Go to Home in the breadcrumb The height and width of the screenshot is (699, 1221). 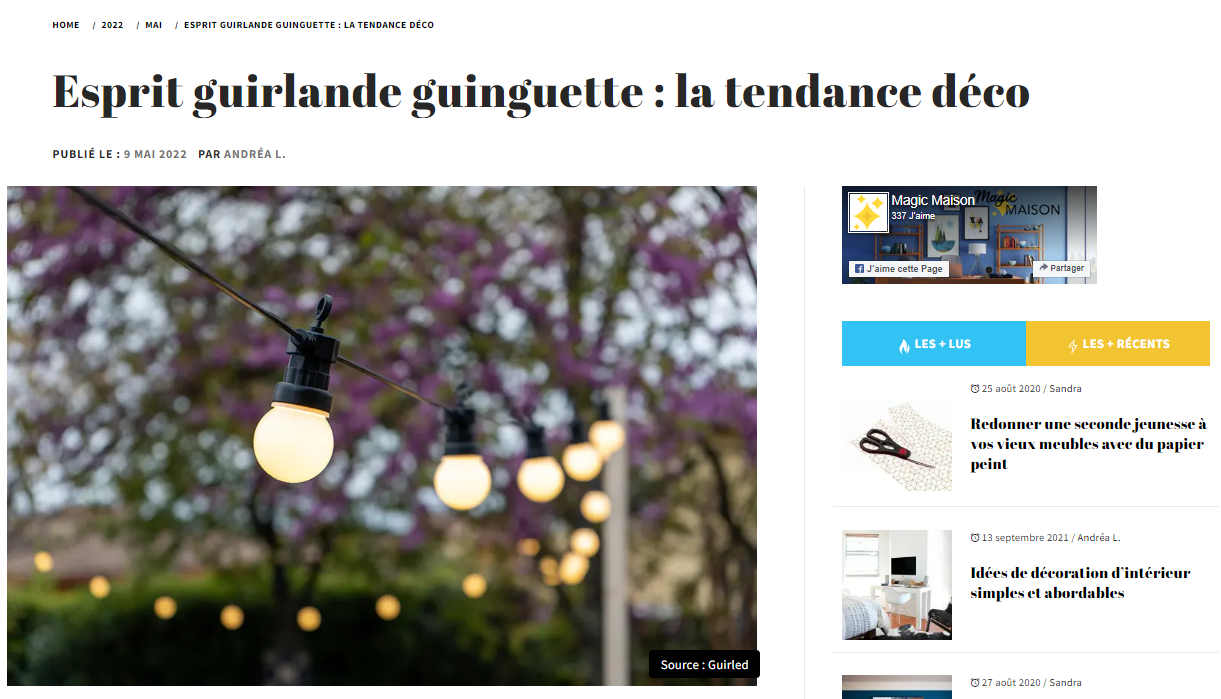pyautogui.click(x=66, y=25)
